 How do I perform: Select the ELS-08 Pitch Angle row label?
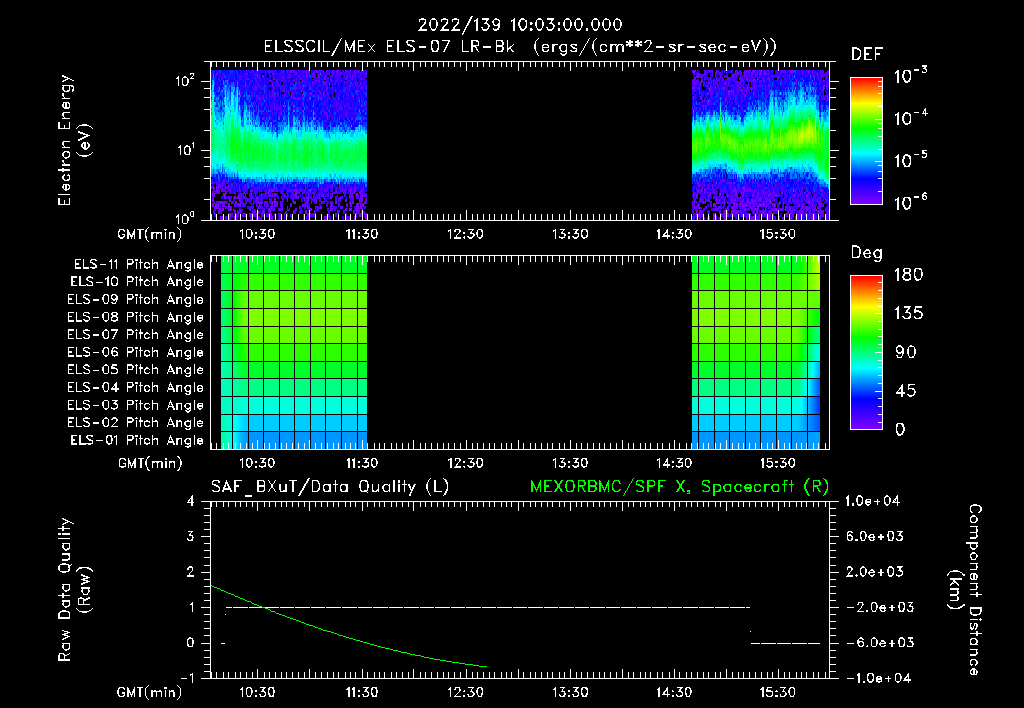click(x=136, y=317)
